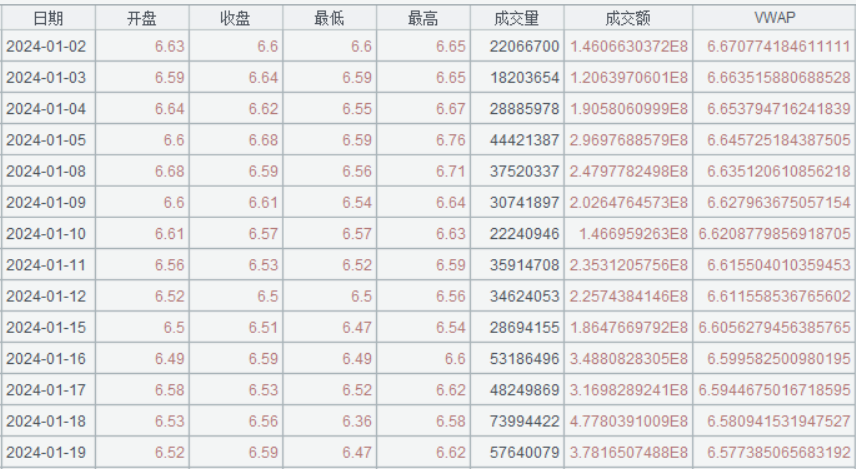This screenshot has width=856, height=469.
Task: Click highest price 6.76 on 2024-01-05
Action: pos(451,140)
